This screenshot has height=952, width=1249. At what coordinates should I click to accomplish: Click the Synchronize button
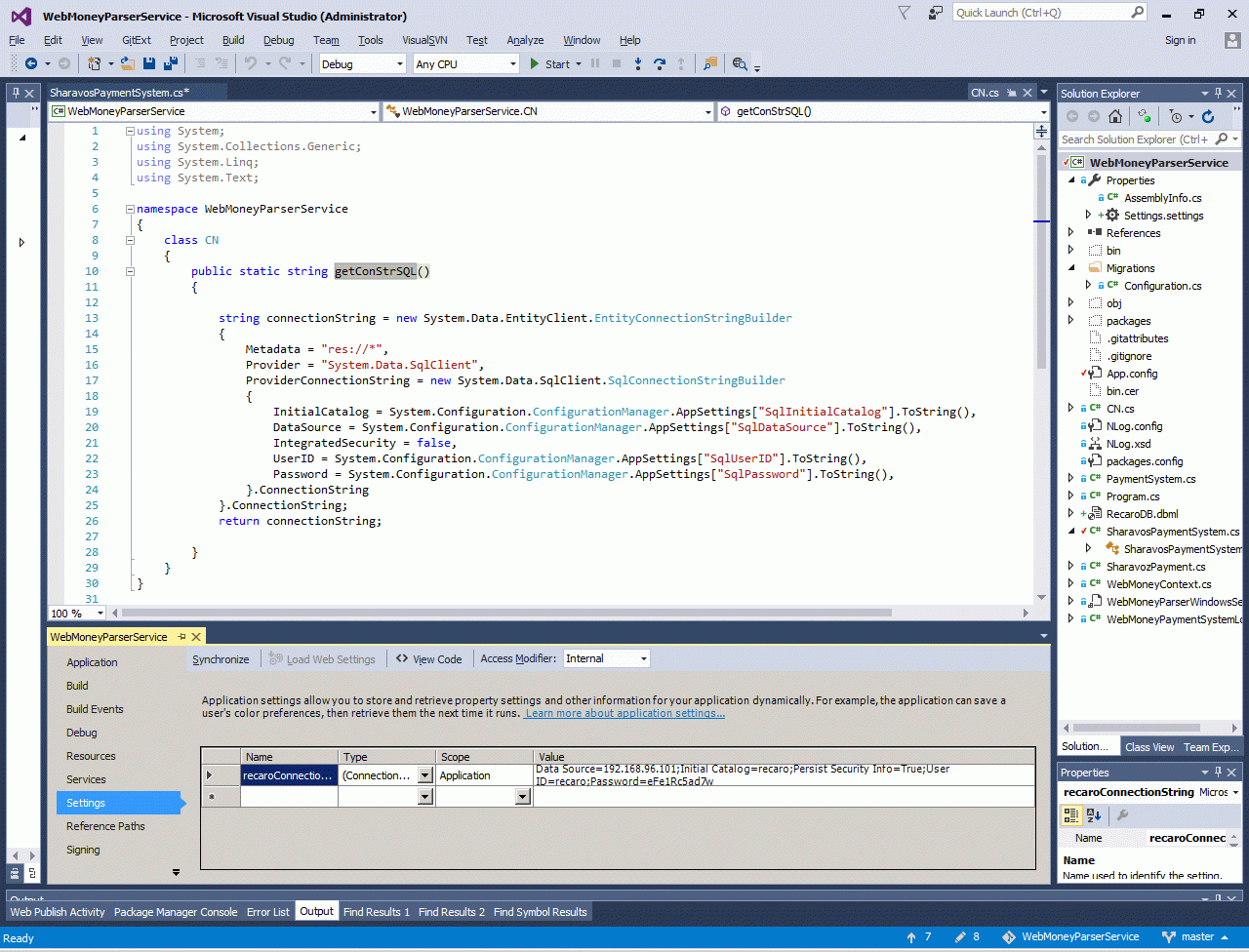[221, 659]
